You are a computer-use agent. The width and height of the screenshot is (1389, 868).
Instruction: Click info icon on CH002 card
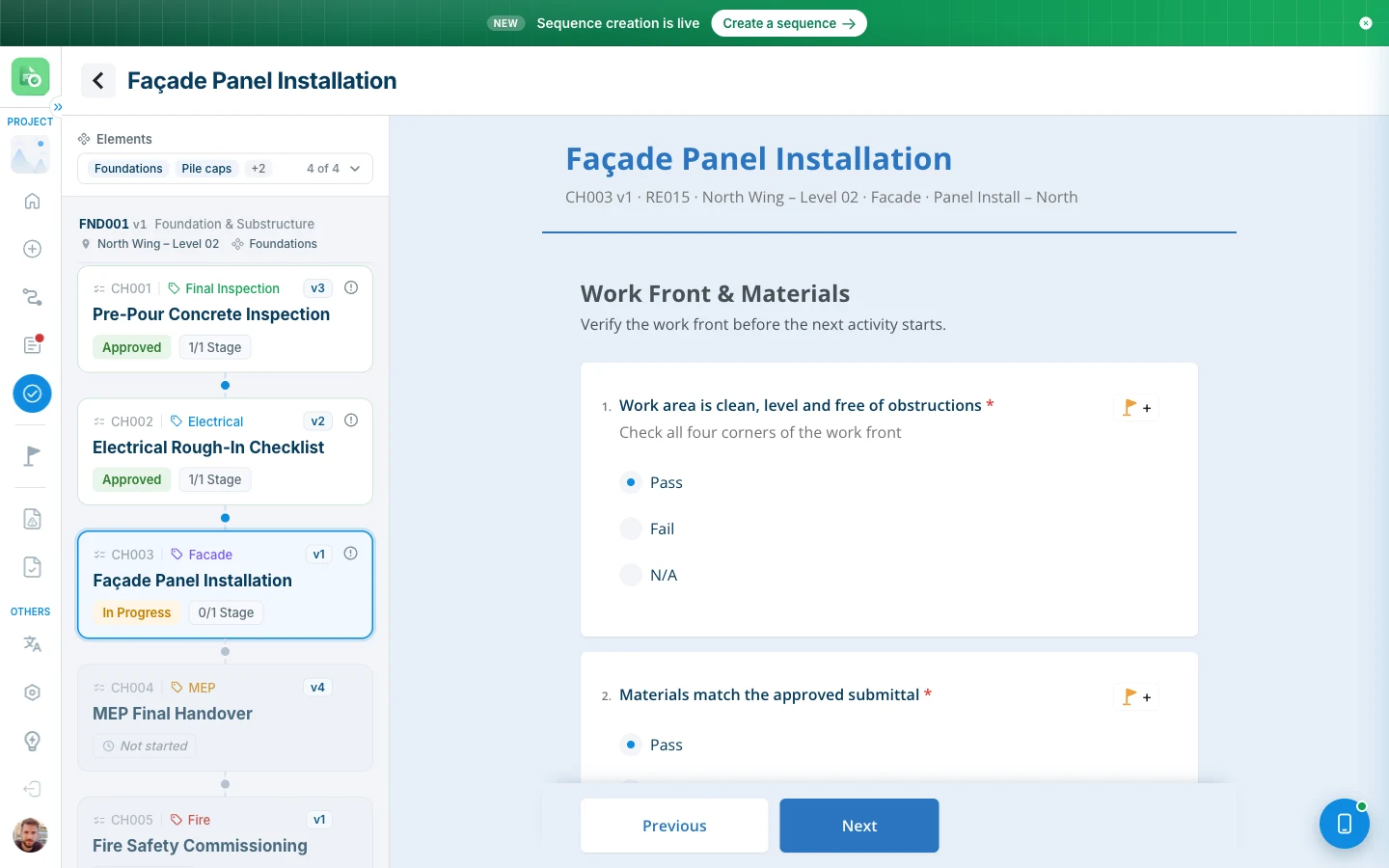(351, 420)
